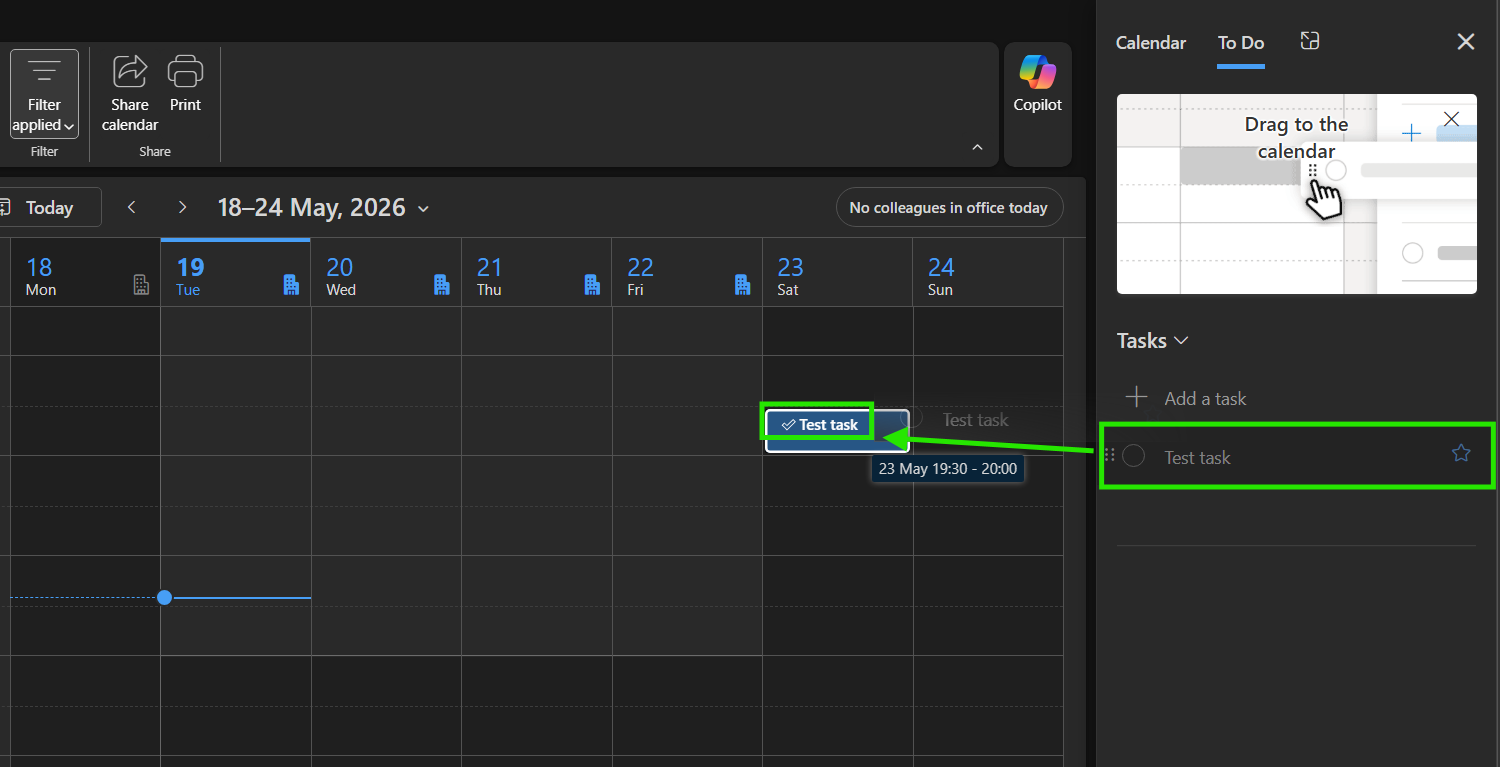
Task: Expand the Tasks list dropdown
Action: click(x=1153, y=341)
